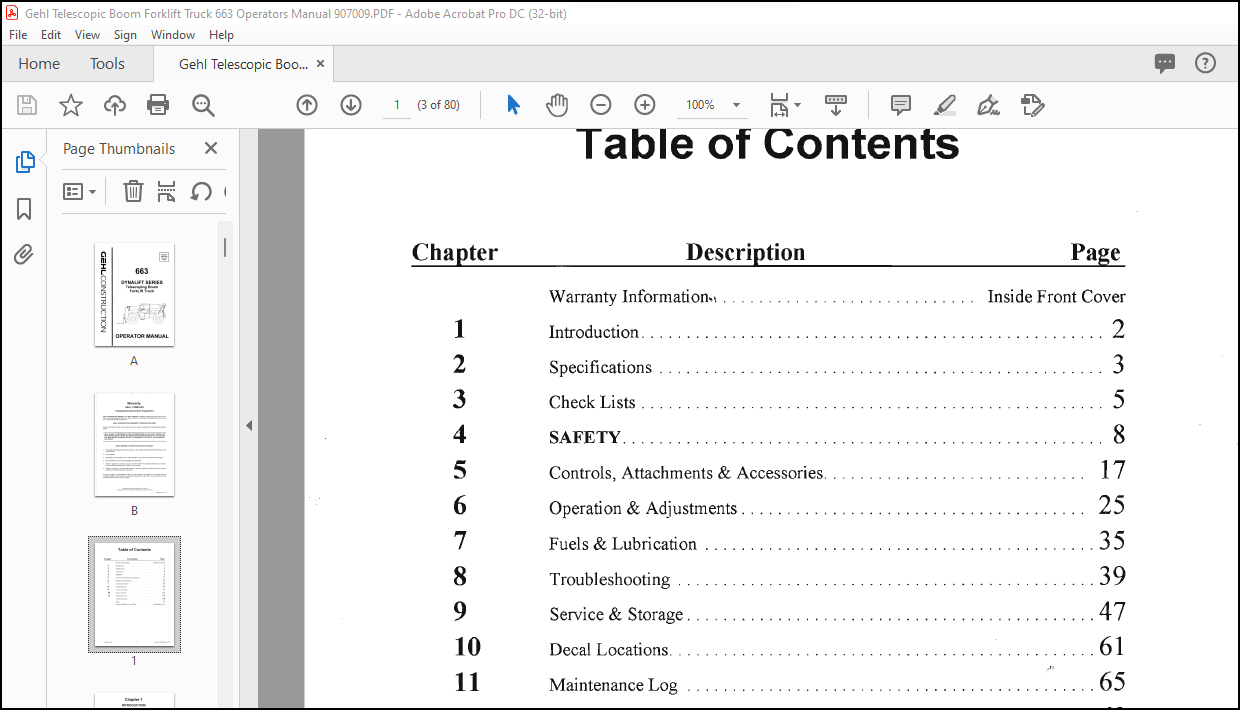Click the Specifications contents entry
The height and width of the screenshot is (710, 1240).
[x=600, y=367]
